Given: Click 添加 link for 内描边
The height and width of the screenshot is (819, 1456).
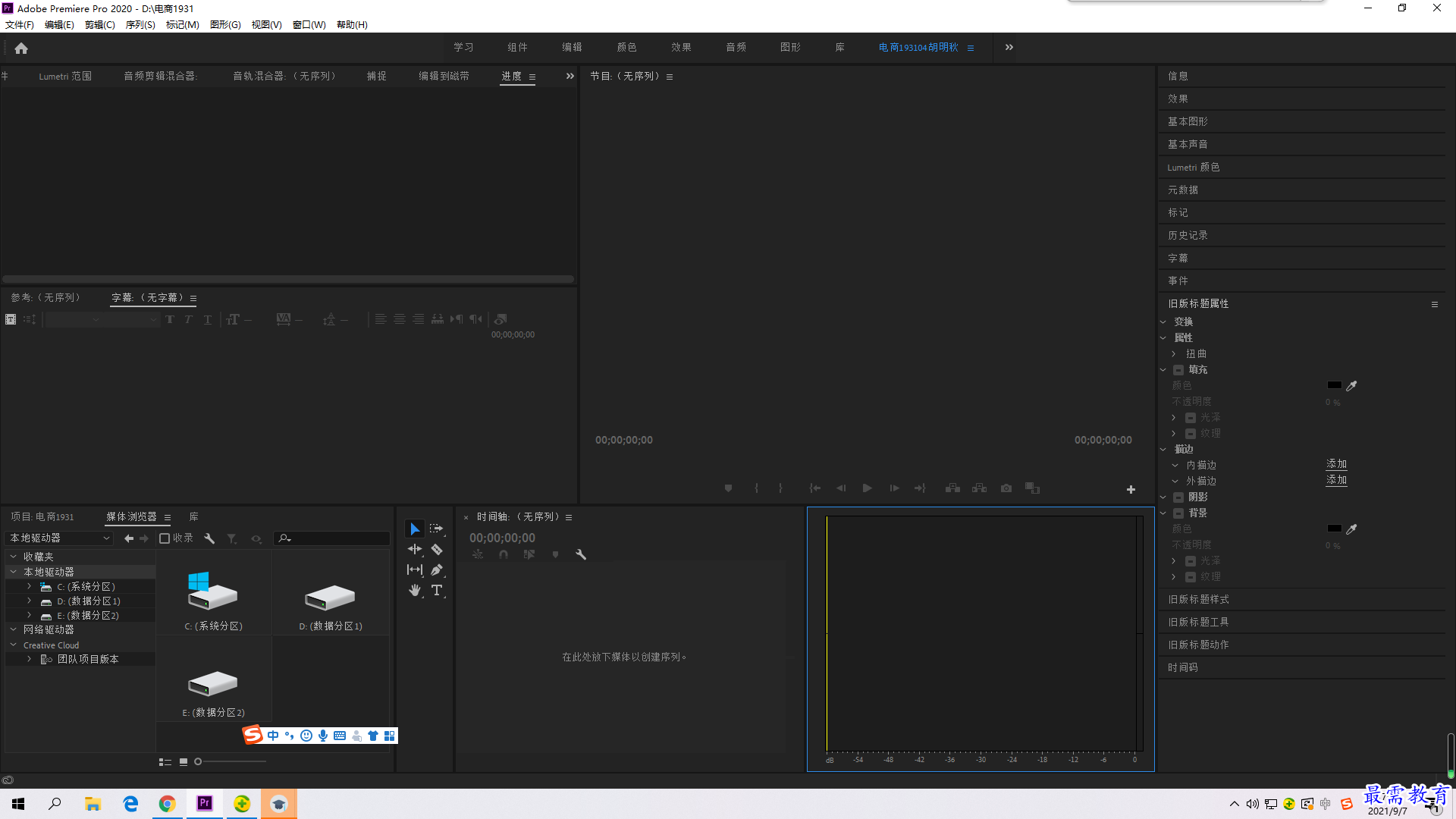Looking at the screenshot, I should click(1336, 464).
